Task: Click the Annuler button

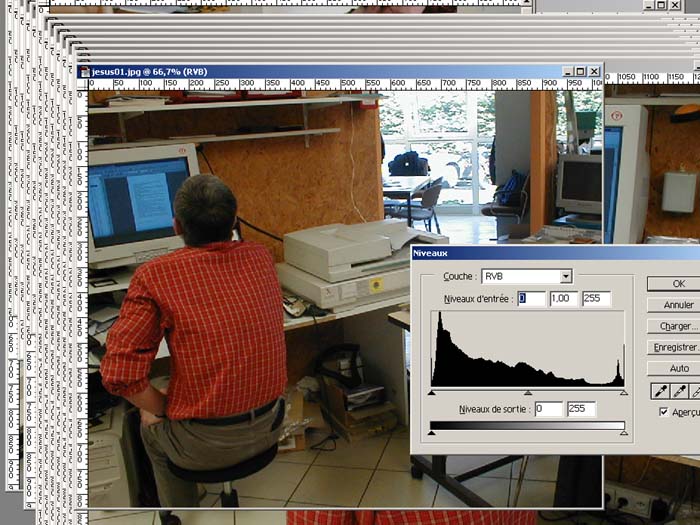Action: [673, 305]
